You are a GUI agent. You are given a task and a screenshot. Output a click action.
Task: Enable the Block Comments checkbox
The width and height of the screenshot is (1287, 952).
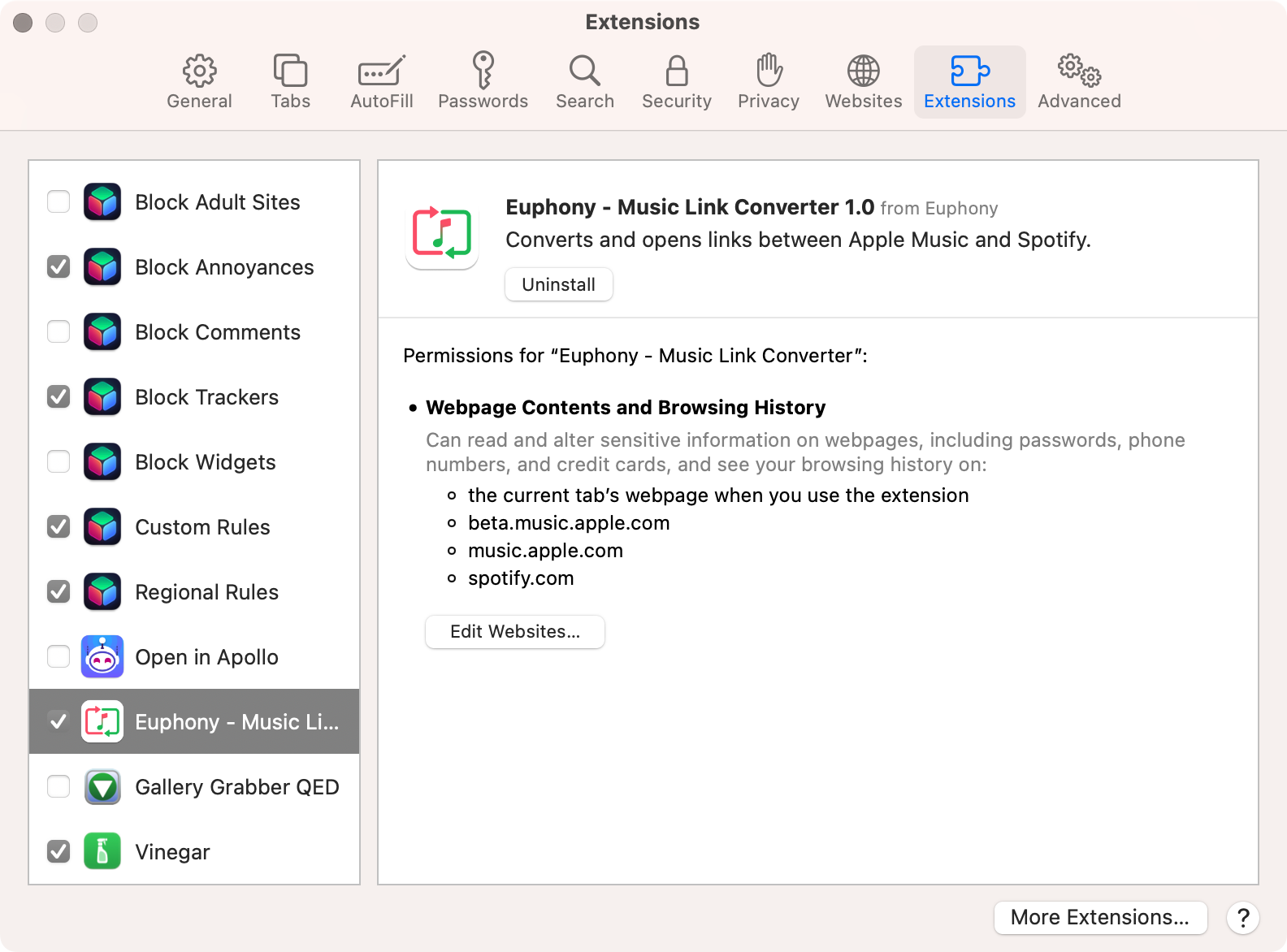tap(58, 331)
